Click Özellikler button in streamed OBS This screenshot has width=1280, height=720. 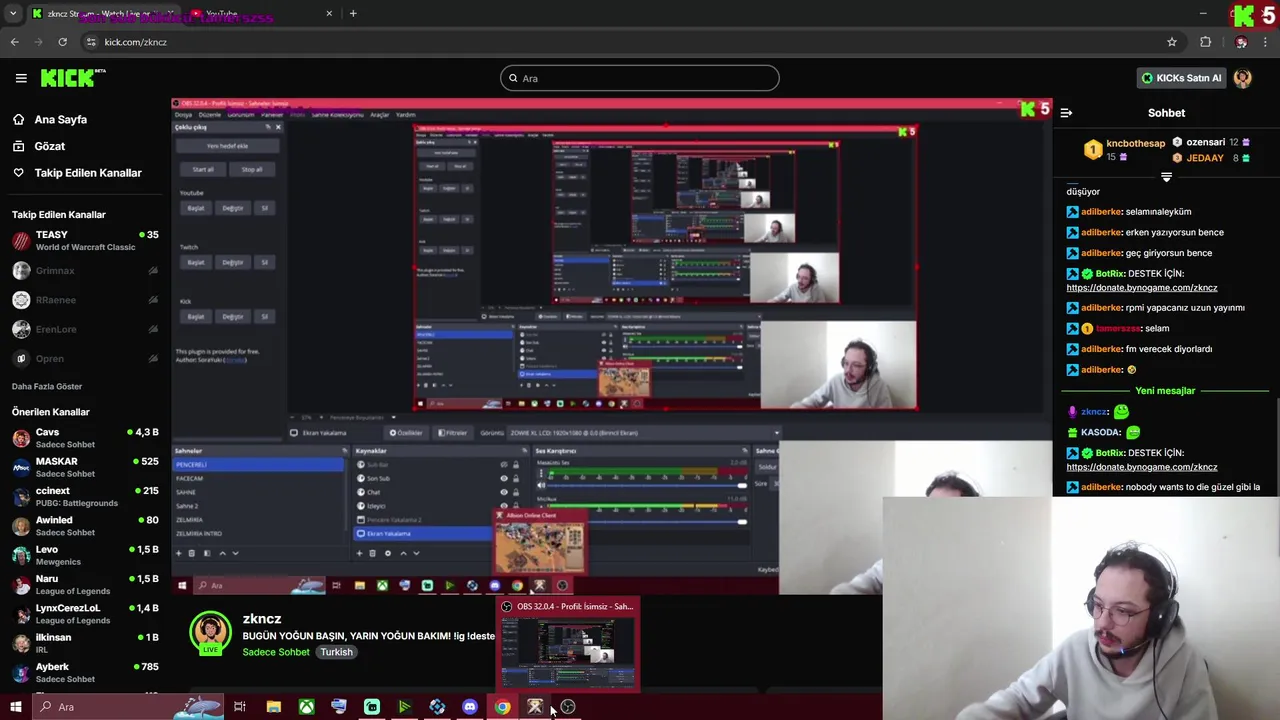[407, 433]
